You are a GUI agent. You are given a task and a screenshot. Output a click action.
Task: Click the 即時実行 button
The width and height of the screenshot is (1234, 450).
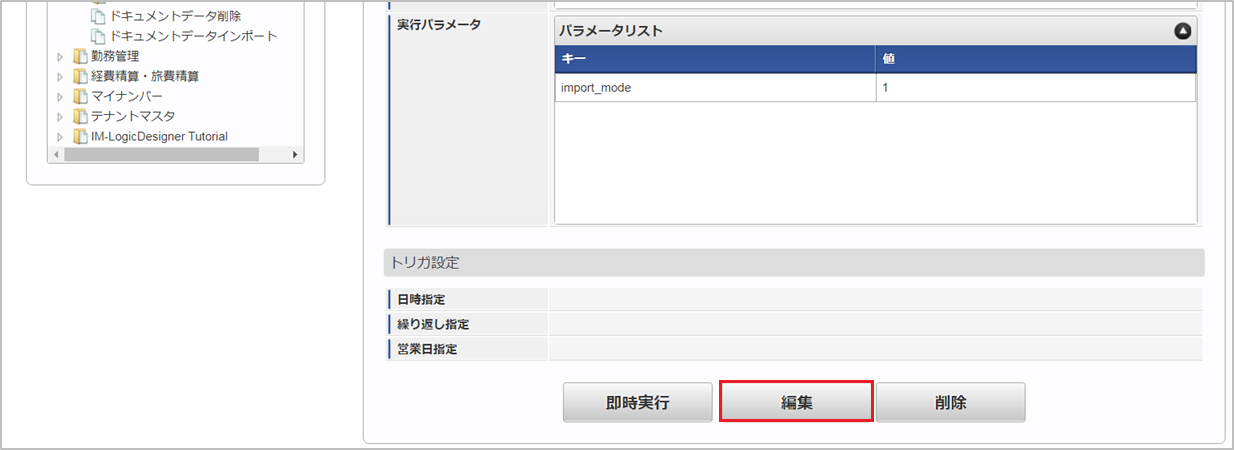(638, 402)
